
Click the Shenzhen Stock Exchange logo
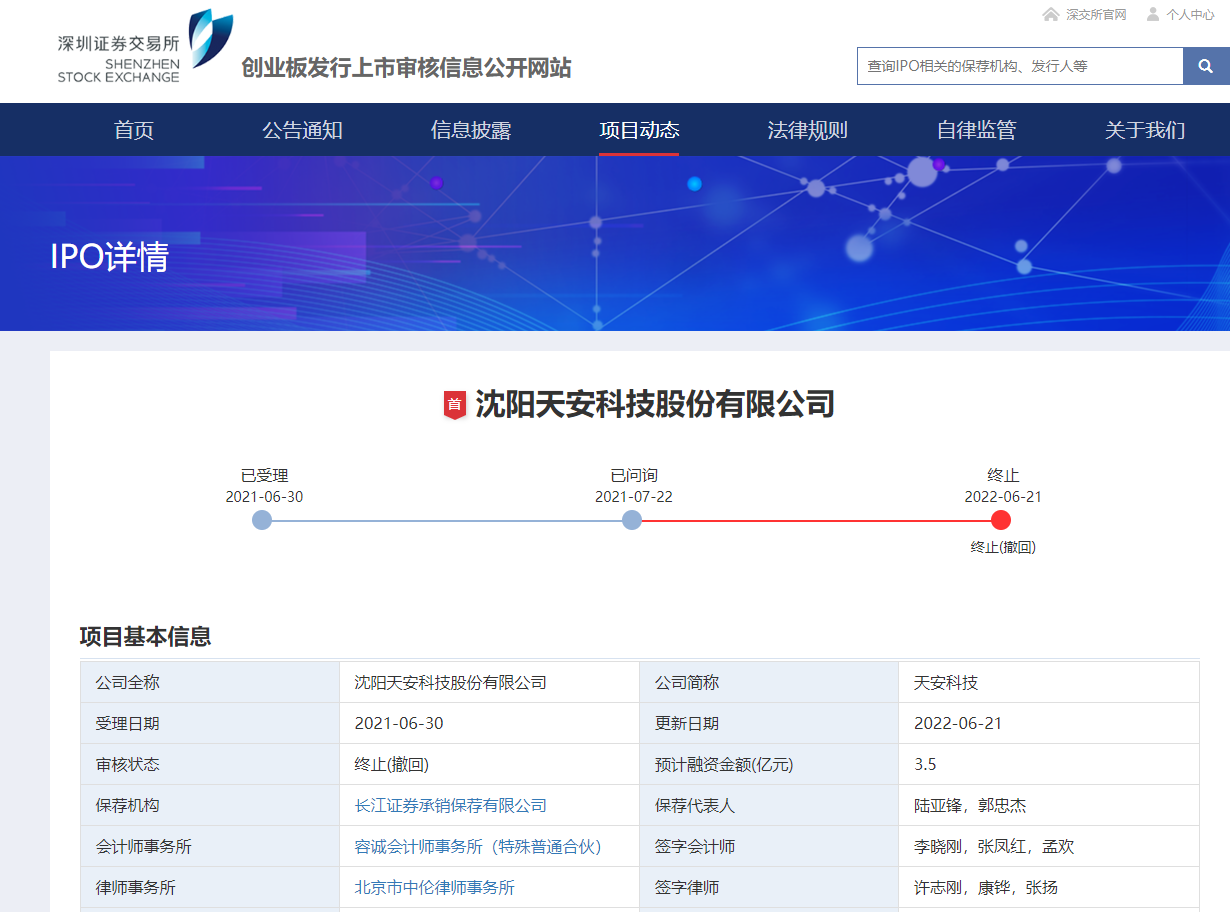tap(145, 46)
